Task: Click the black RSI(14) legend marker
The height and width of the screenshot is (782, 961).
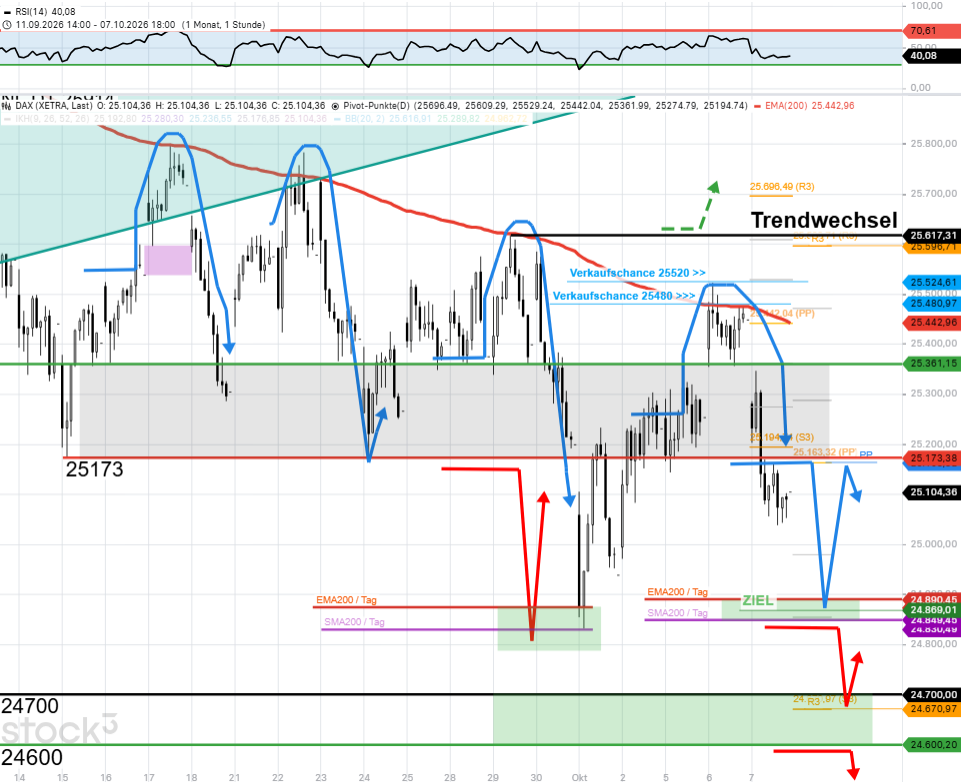Action: 7,12
